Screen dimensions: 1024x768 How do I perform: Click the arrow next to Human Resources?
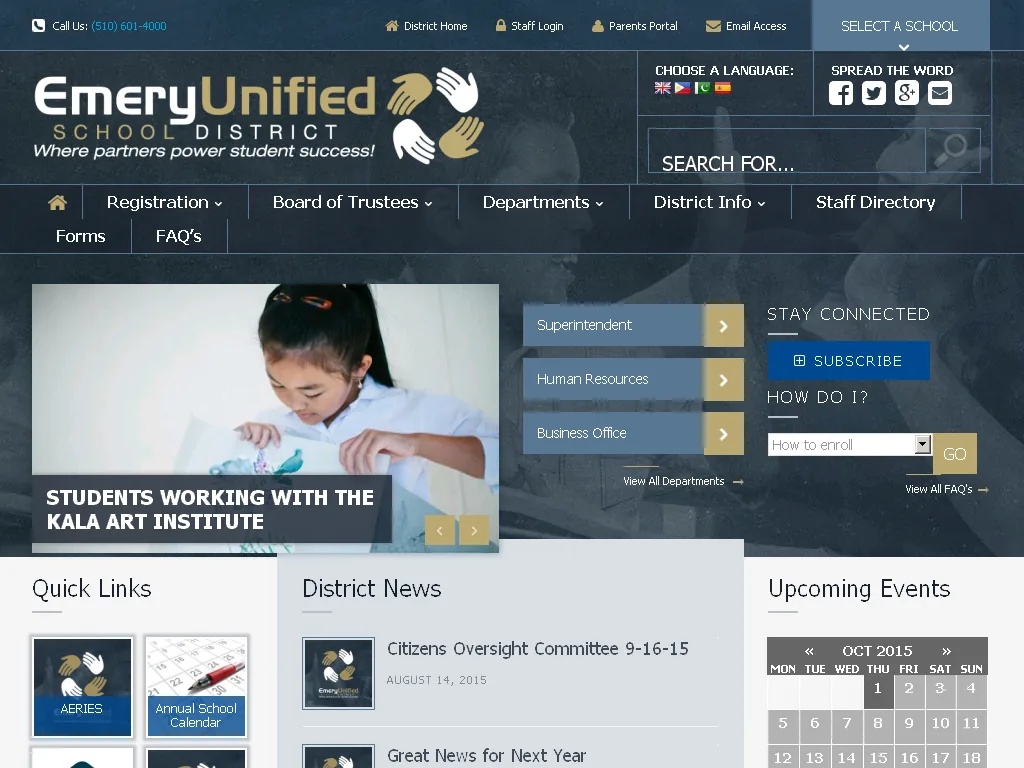pos(724,379)
